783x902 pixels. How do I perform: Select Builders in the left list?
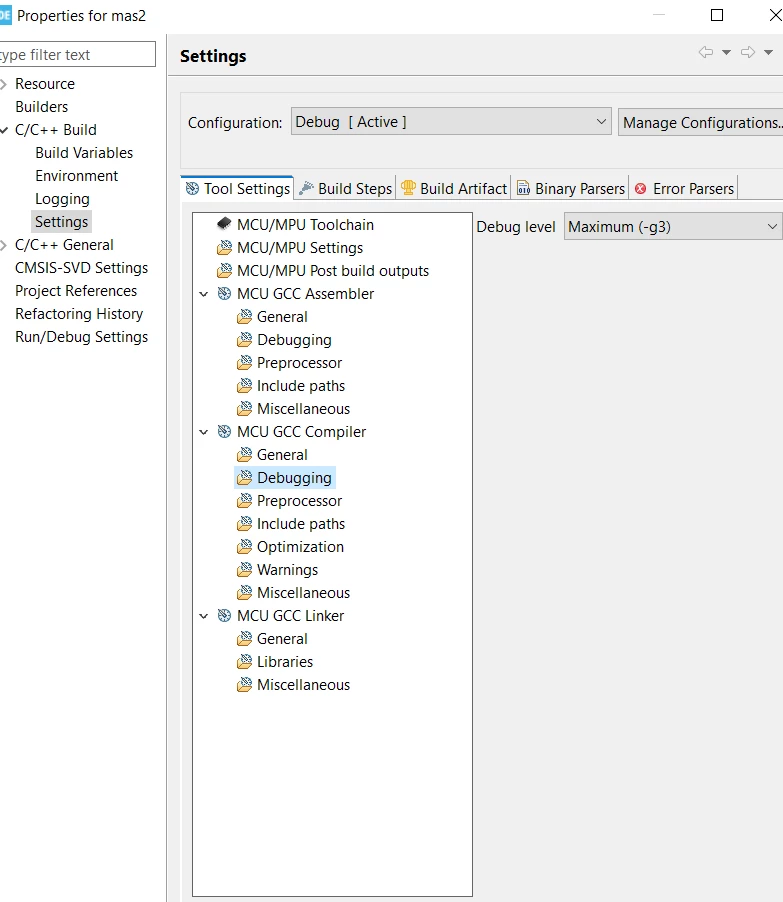coord(41,107)
